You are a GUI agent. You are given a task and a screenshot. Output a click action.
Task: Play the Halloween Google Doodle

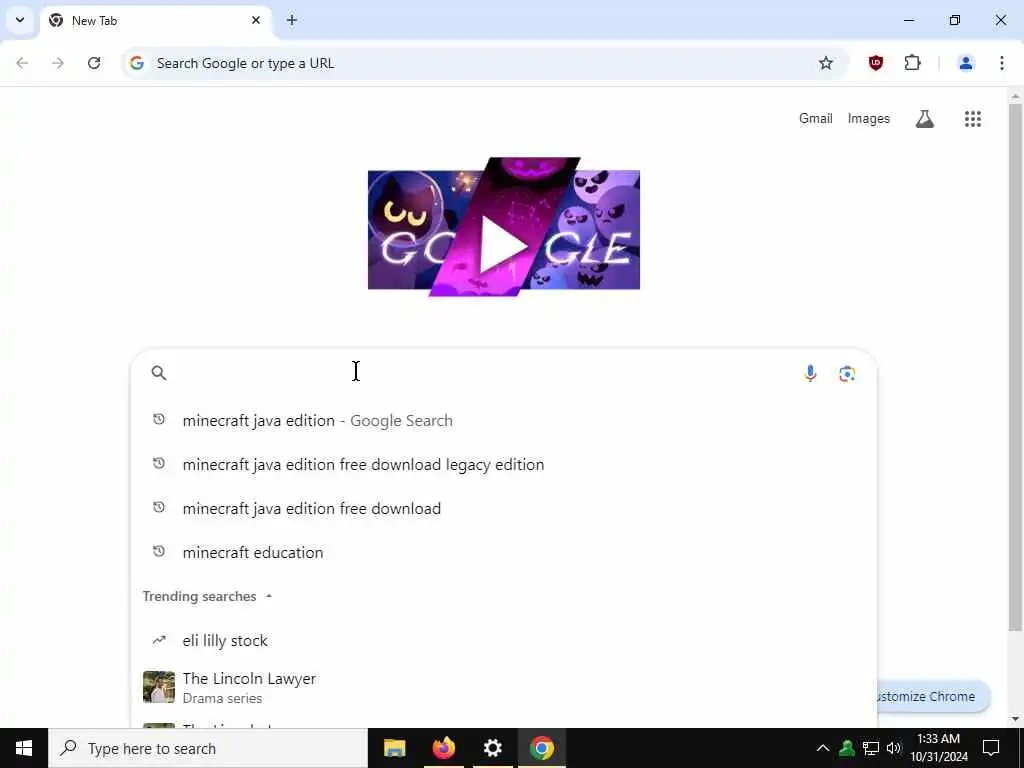tap(504, 227)
